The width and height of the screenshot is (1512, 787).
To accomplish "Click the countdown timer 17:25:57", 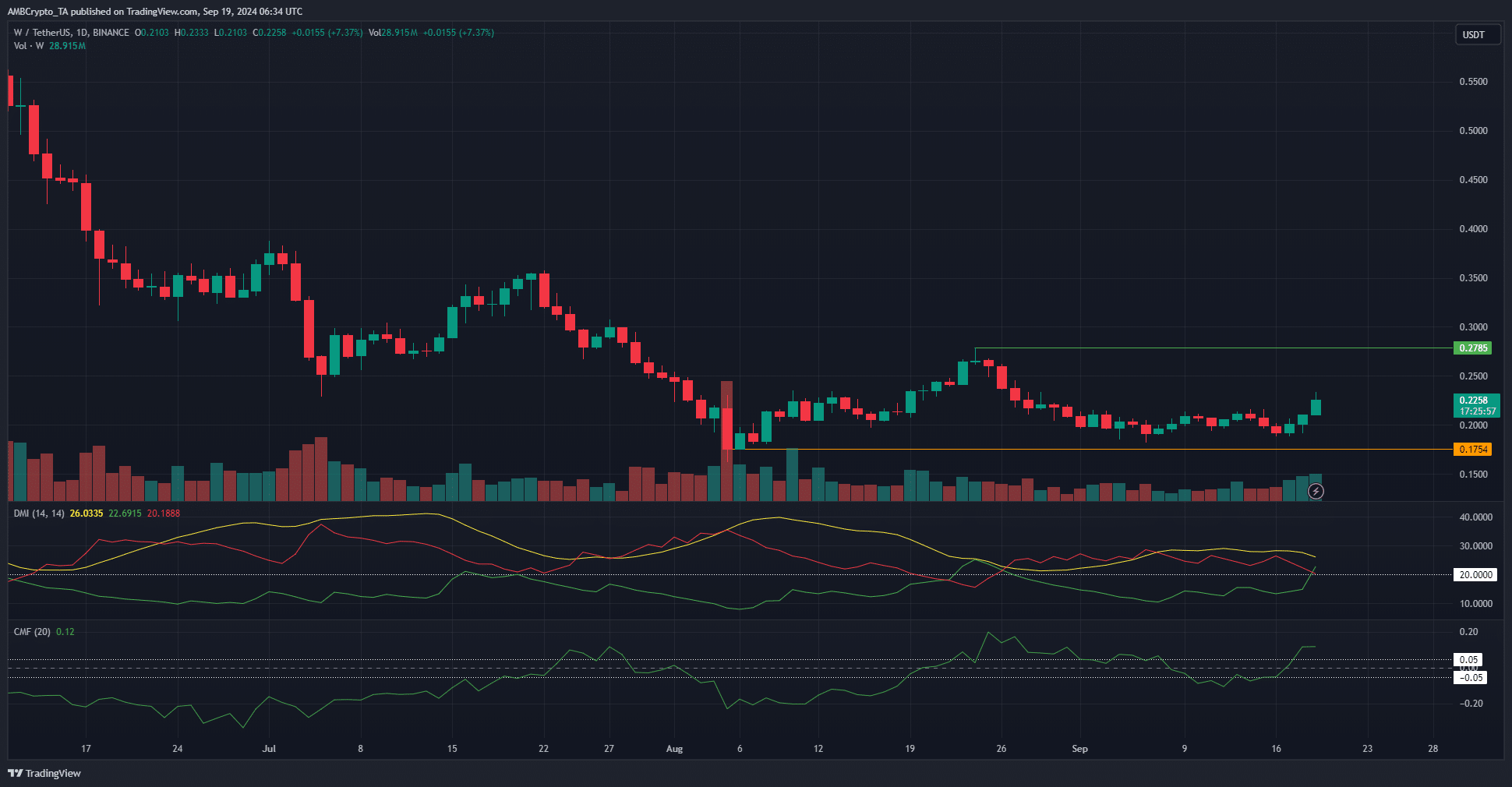I will tap(1478, 411).
